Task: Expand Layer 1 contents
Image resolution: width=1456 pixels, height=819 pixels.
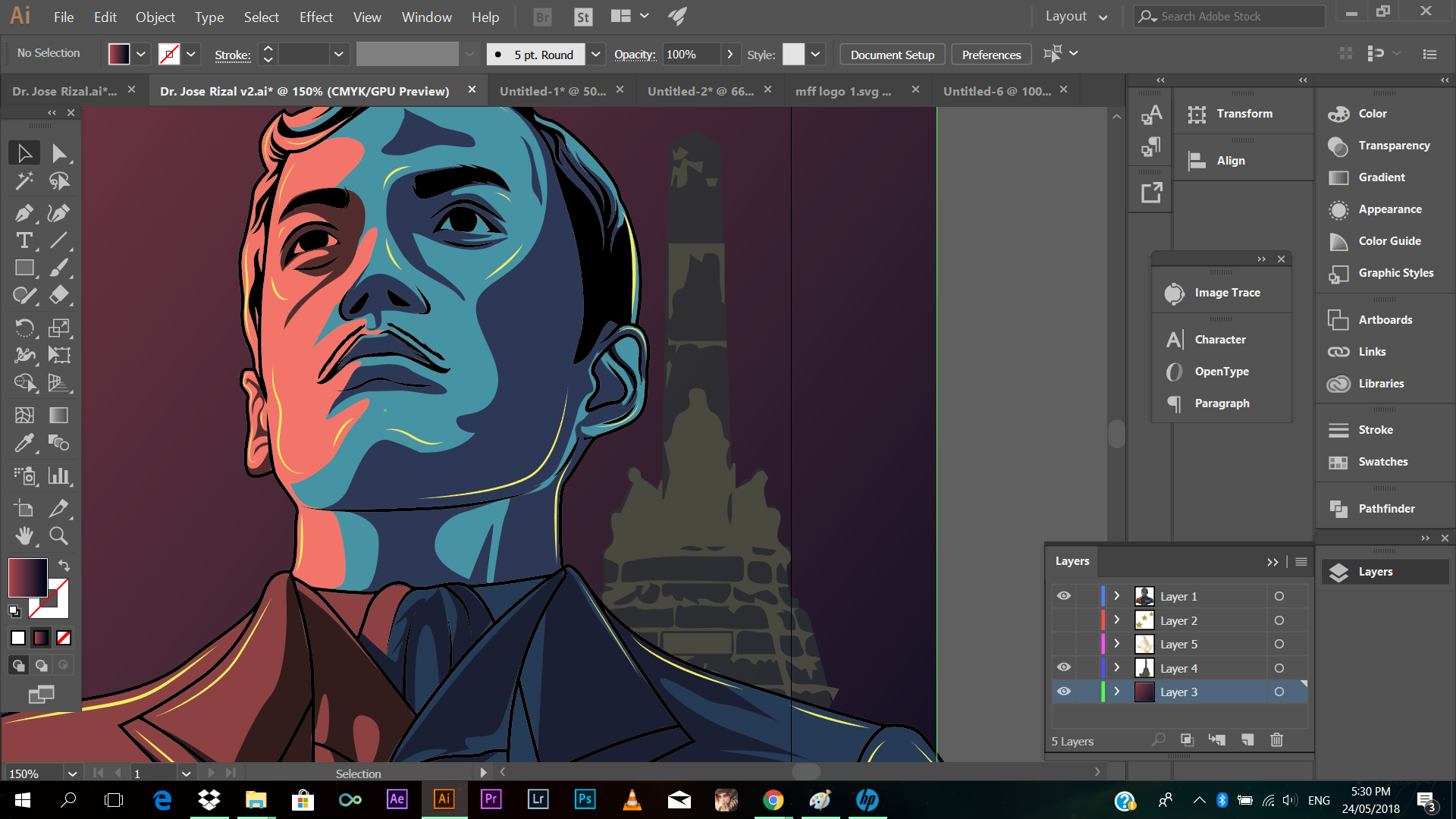Action: (x=1116, y=596)
